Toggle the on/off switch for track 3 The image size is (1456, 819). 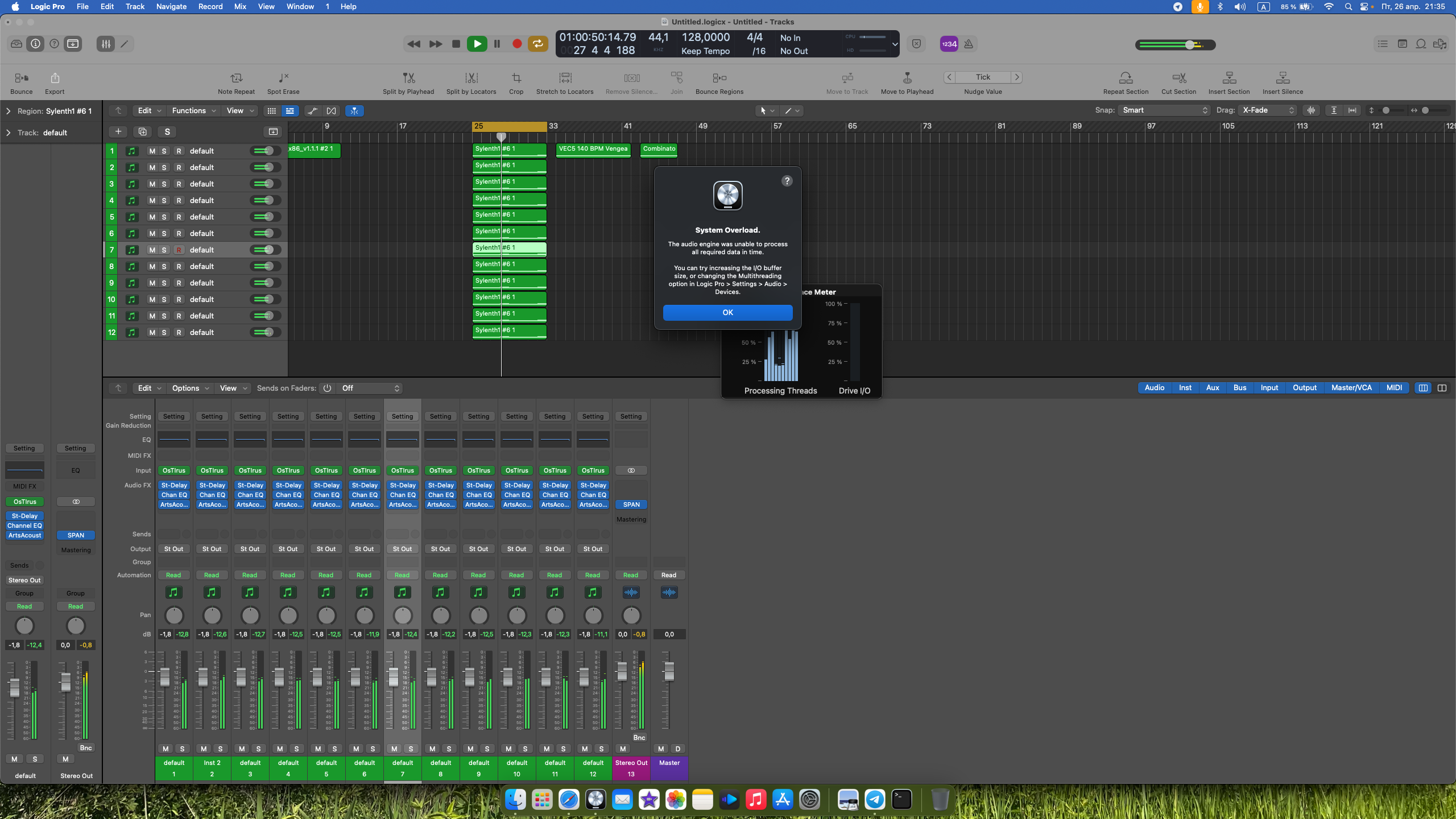(x=264, y=184)
